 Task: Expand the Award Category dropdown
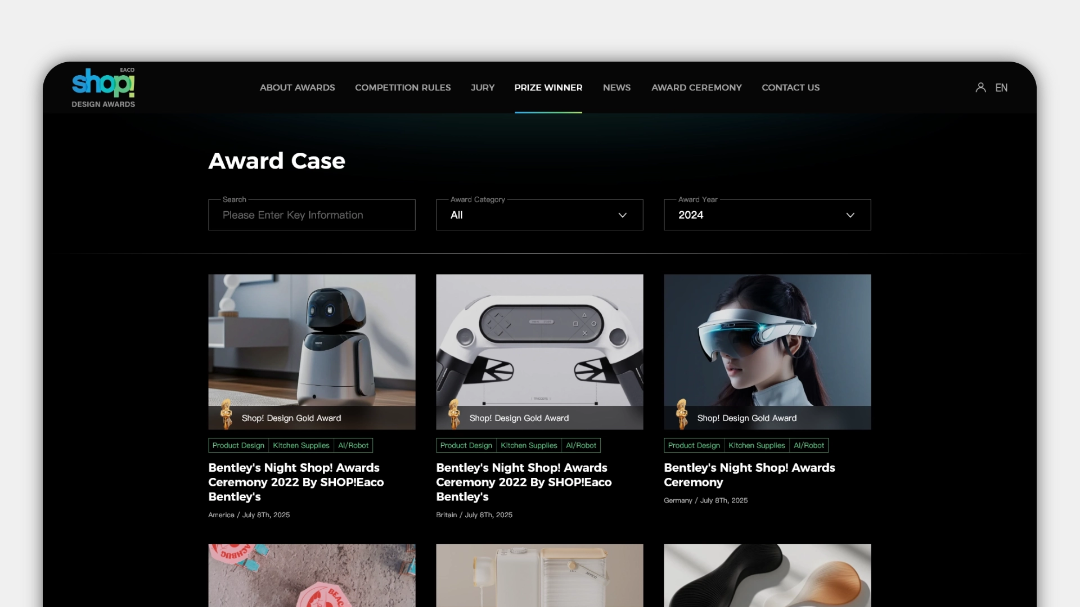pyautogui.click(x=539, y=215)
